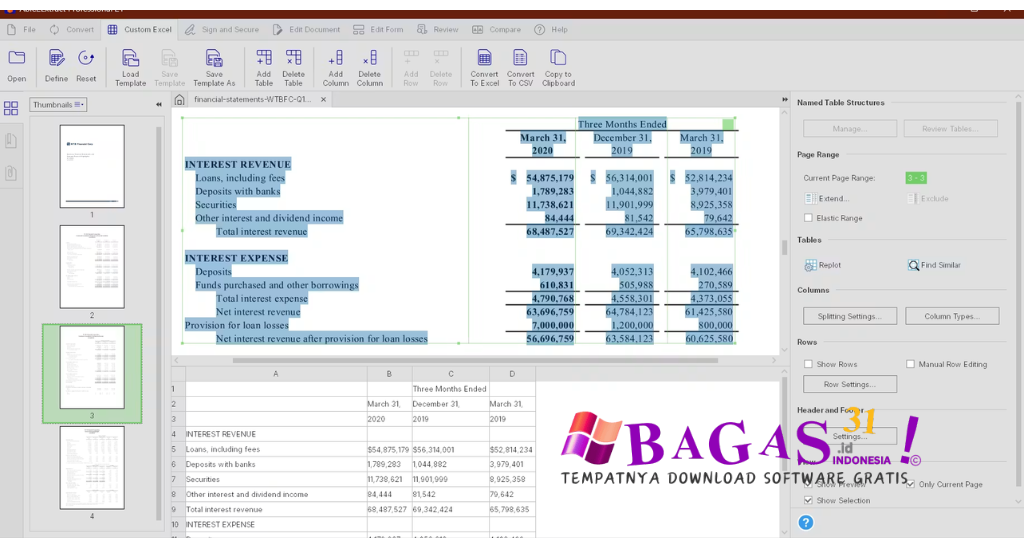The height and width of the screenshot is (538, 1024).
Task: Select column A header in spreadsheet preview
Action: click(276, 374)
